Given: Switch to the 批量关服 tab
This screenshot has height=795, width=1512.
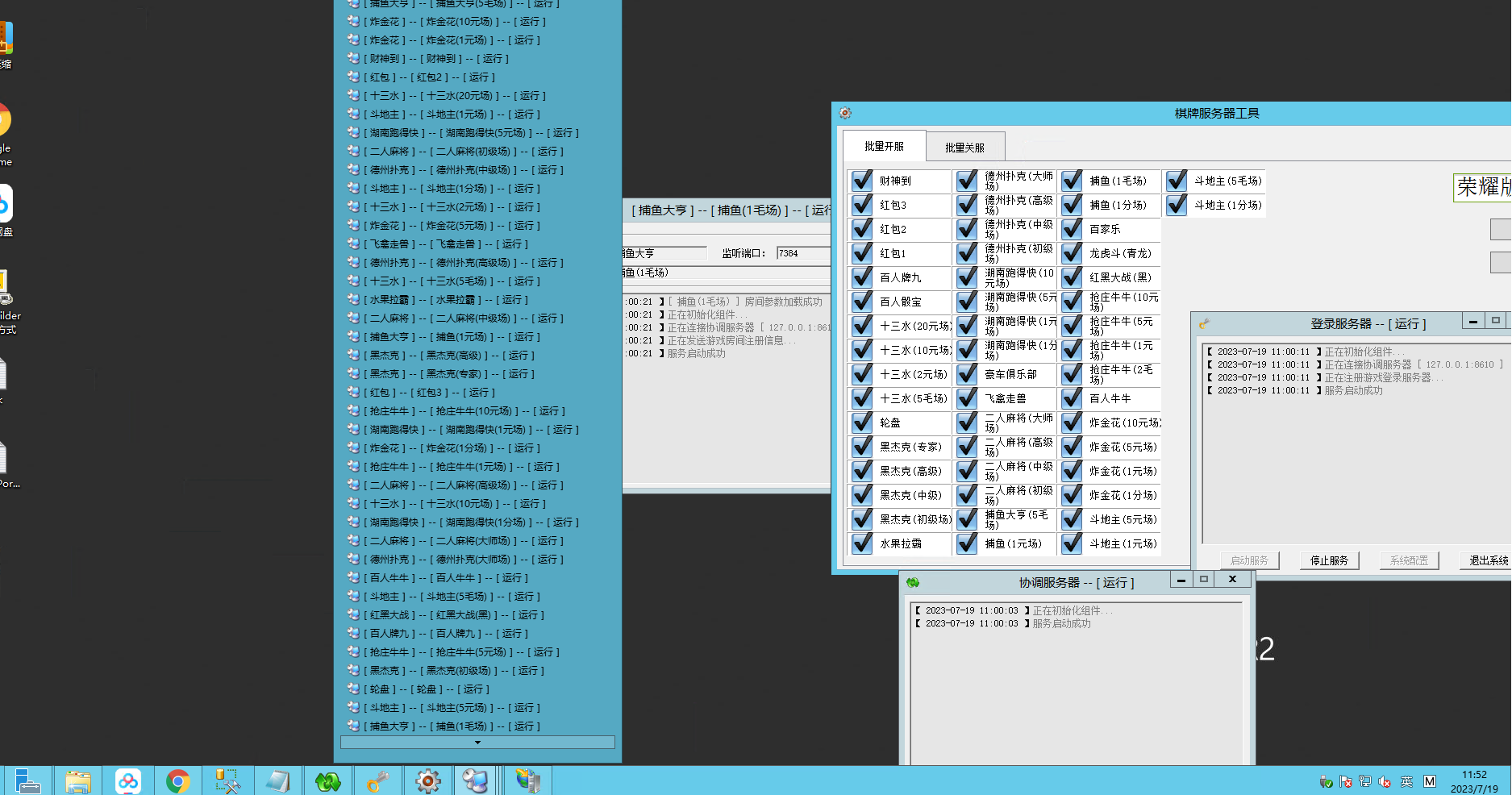Looking at the screenshot, I should [x=964, y=148].
